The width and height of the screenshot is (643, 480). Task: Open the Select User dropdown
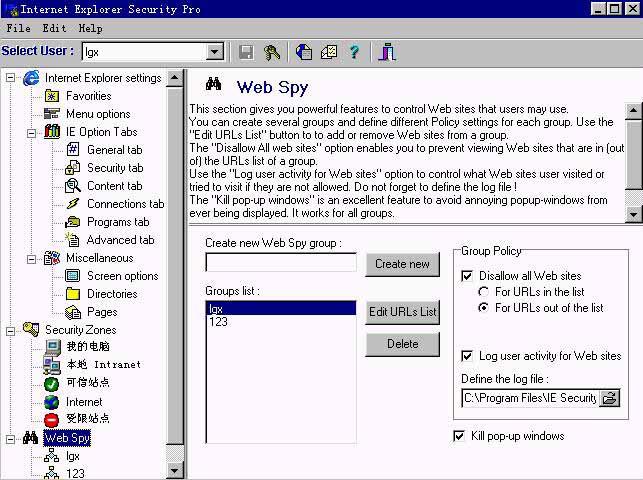pos(215,52)
